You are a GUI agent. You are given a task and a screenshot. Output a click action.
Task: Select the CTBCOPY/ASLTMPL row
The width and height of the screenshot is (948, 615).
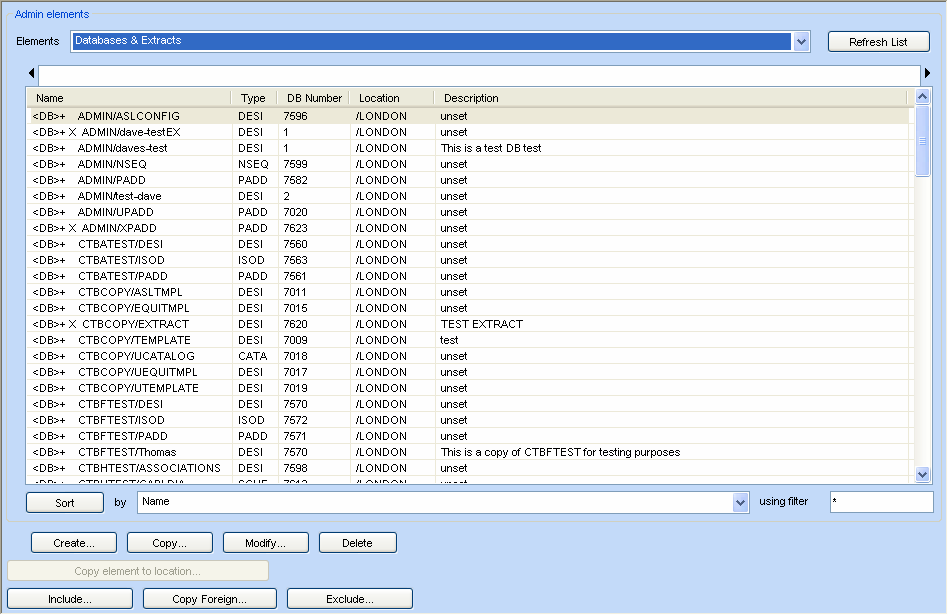tap(469, 292)
